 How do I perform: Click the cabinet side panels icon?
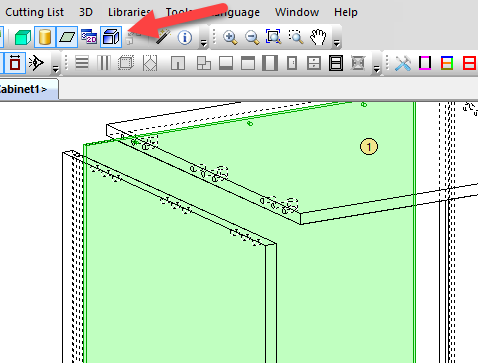[x=270, y=63]
